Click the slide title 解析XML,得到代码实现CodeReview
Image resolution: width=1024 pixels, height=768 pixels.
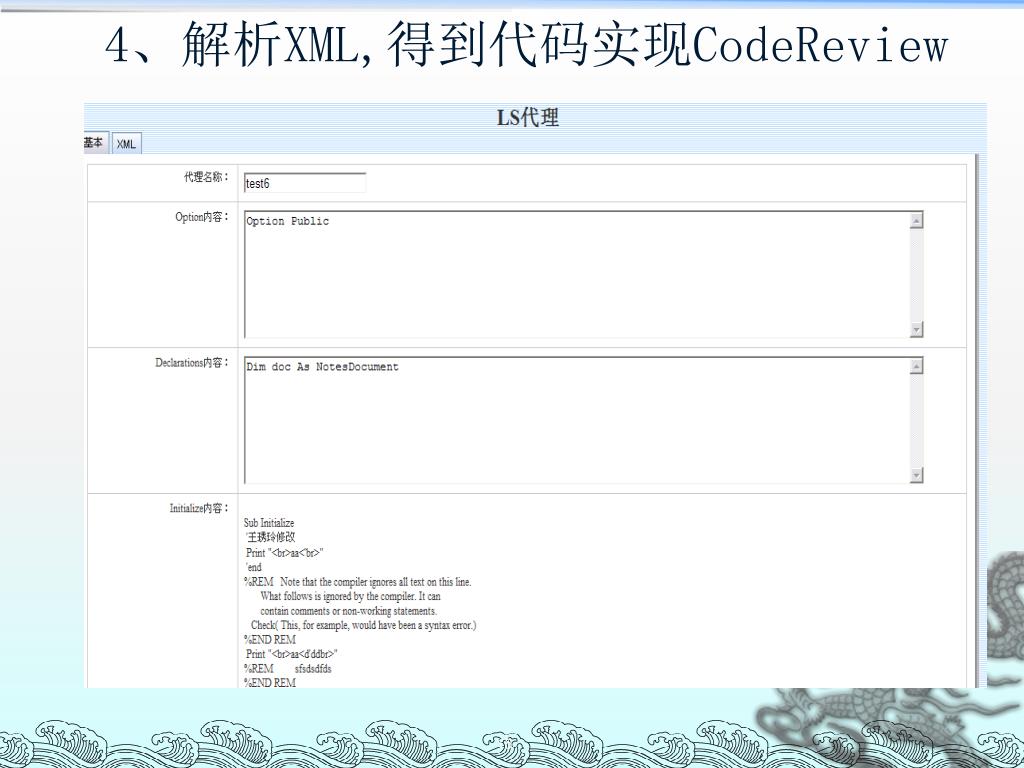coord(526,44)
